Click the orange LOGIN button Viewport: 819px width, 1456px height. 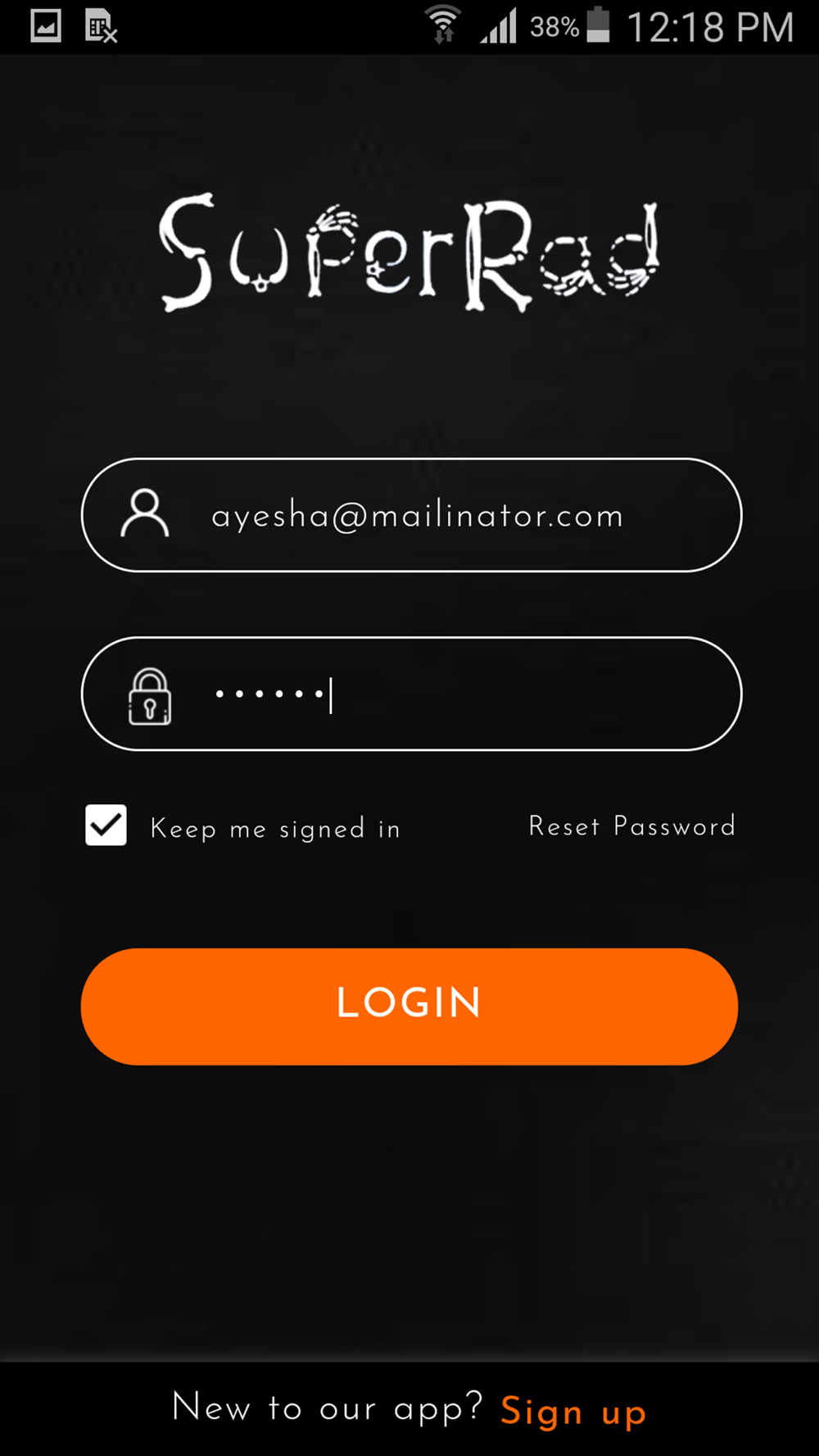coord(409,1006)
